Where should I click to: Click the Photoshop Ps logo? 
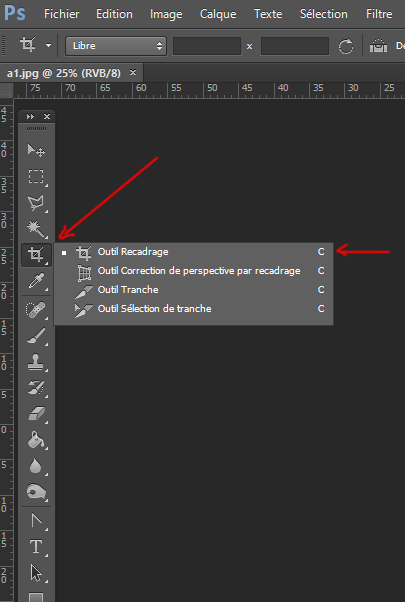pyautogui.click(x=15, y=13)
